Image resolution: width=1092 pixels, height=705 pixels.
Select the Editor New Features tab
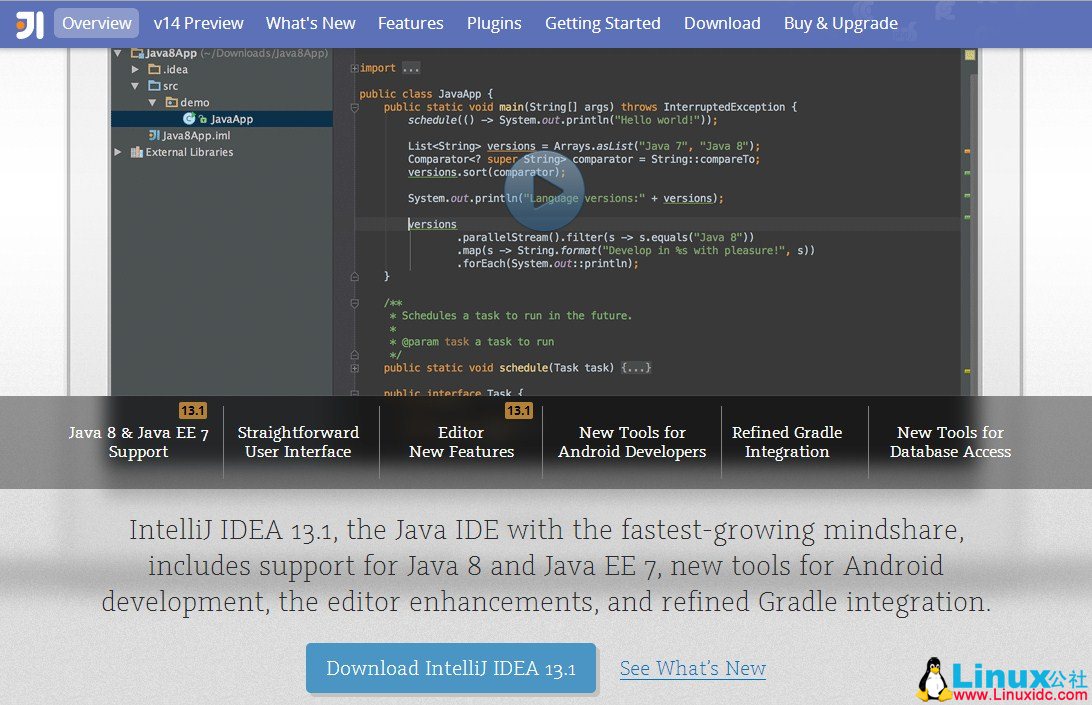(461, 443)
